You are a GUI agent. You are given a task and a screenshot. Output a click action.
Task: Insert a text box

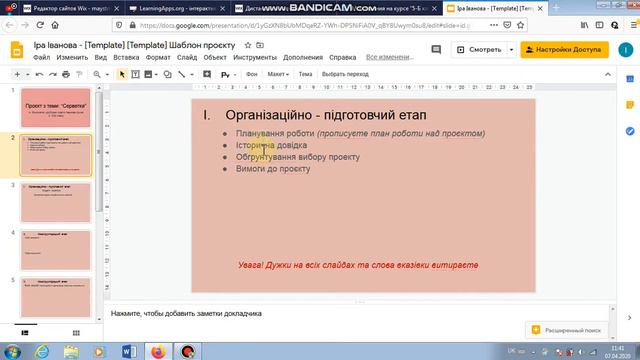136,74
